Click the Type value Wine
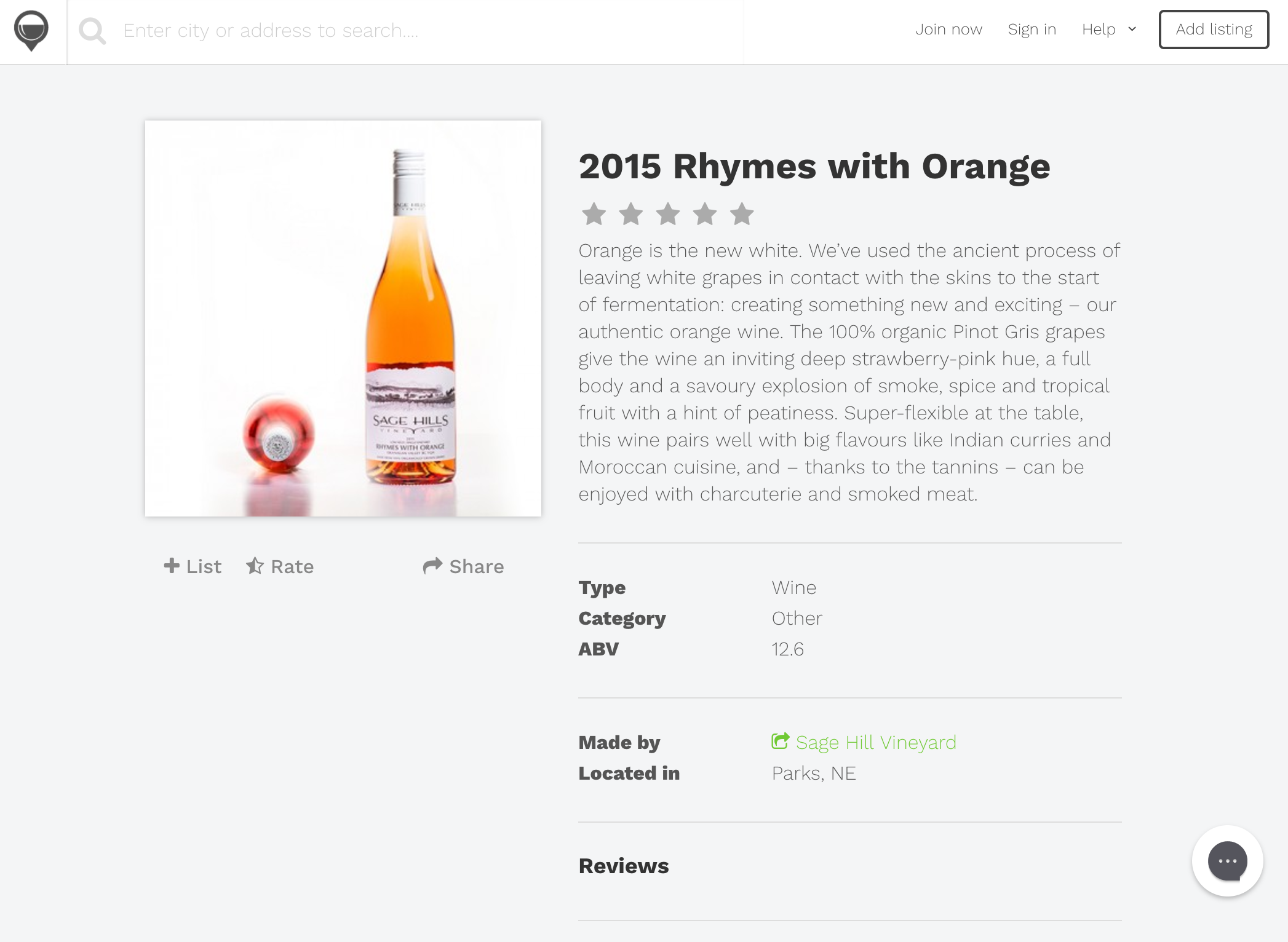The image size is (1288, 942). click(794, 587)
